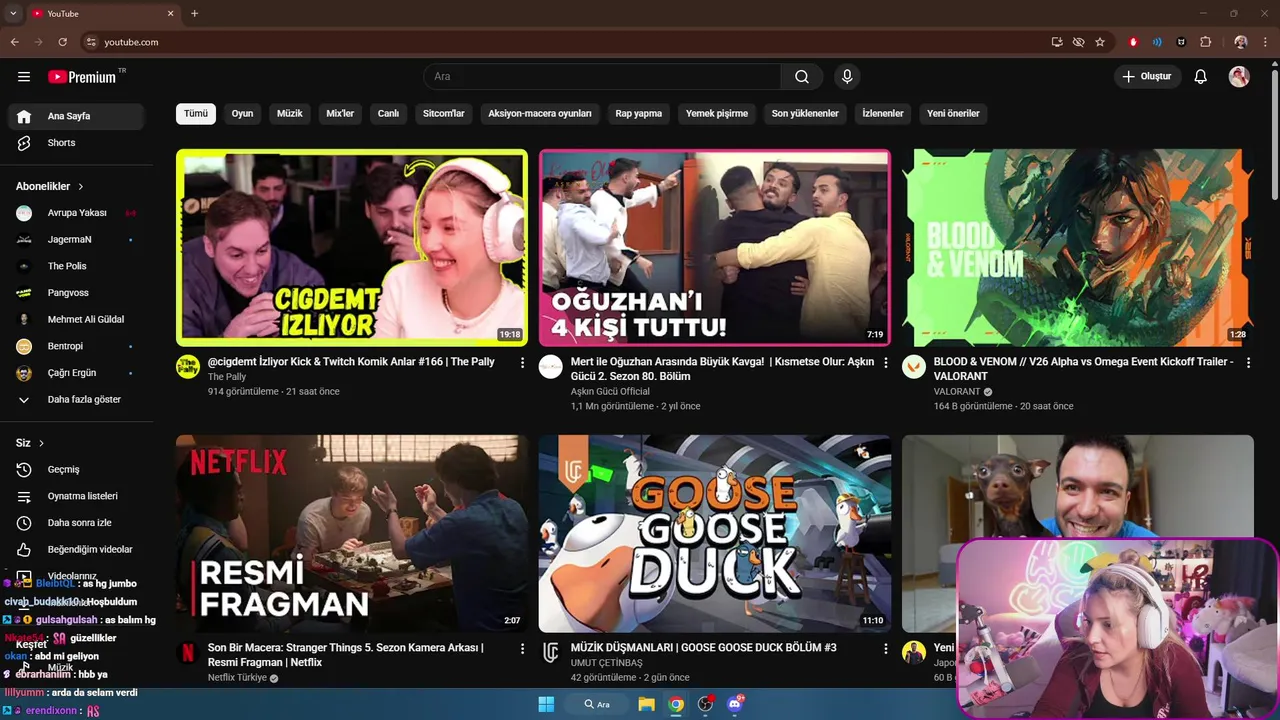Click the search magnifier button
The image size is (1280, 720).
coord(802,77)
